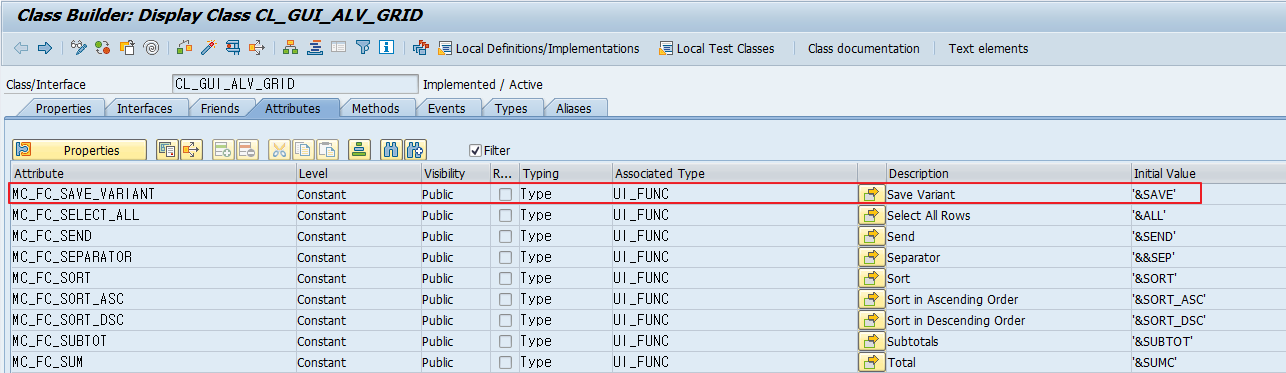1286x373 pixels.
Task: Click the Class/Interface name field
Action: 295,84
